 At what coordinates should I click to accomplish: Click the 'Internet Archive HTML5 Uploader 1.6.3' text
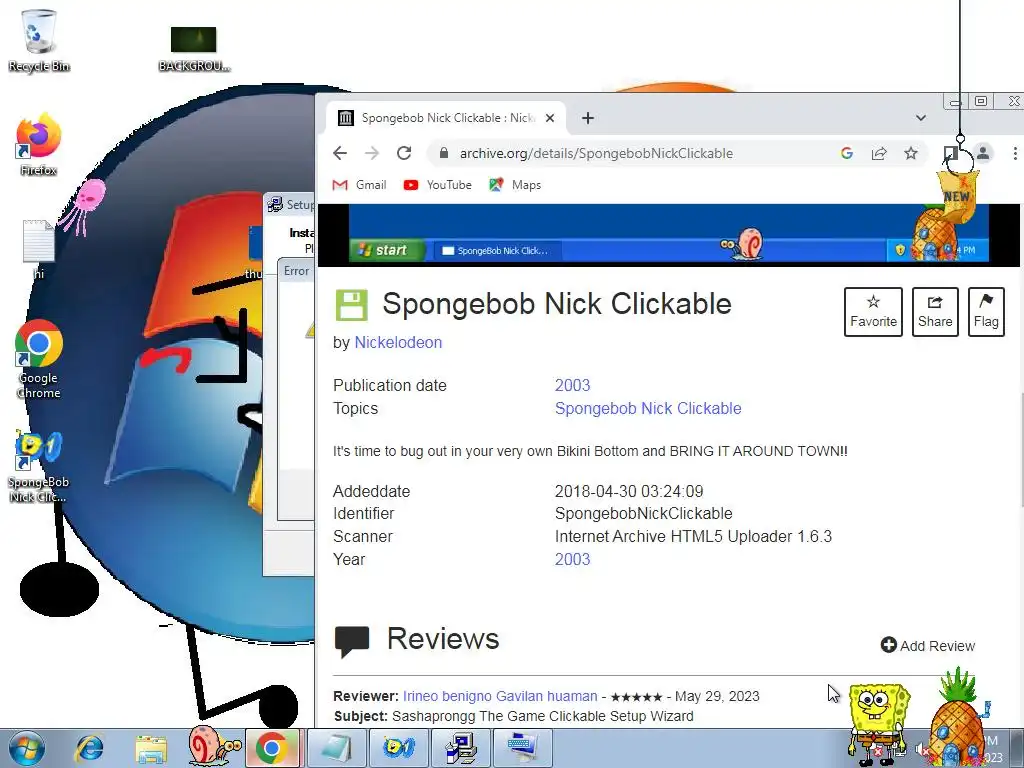[x=693, y=536]
